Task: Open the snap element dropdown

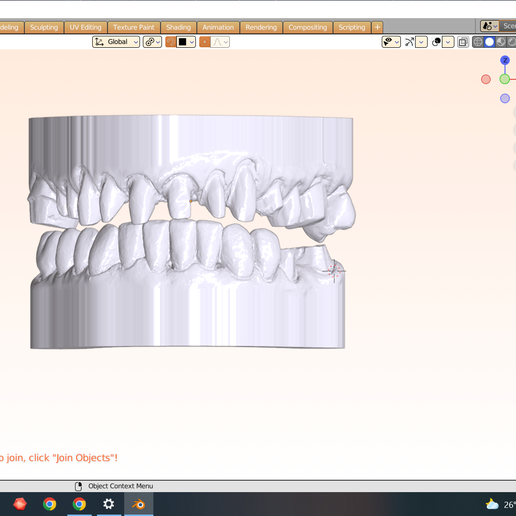Action: coord(186,42)
